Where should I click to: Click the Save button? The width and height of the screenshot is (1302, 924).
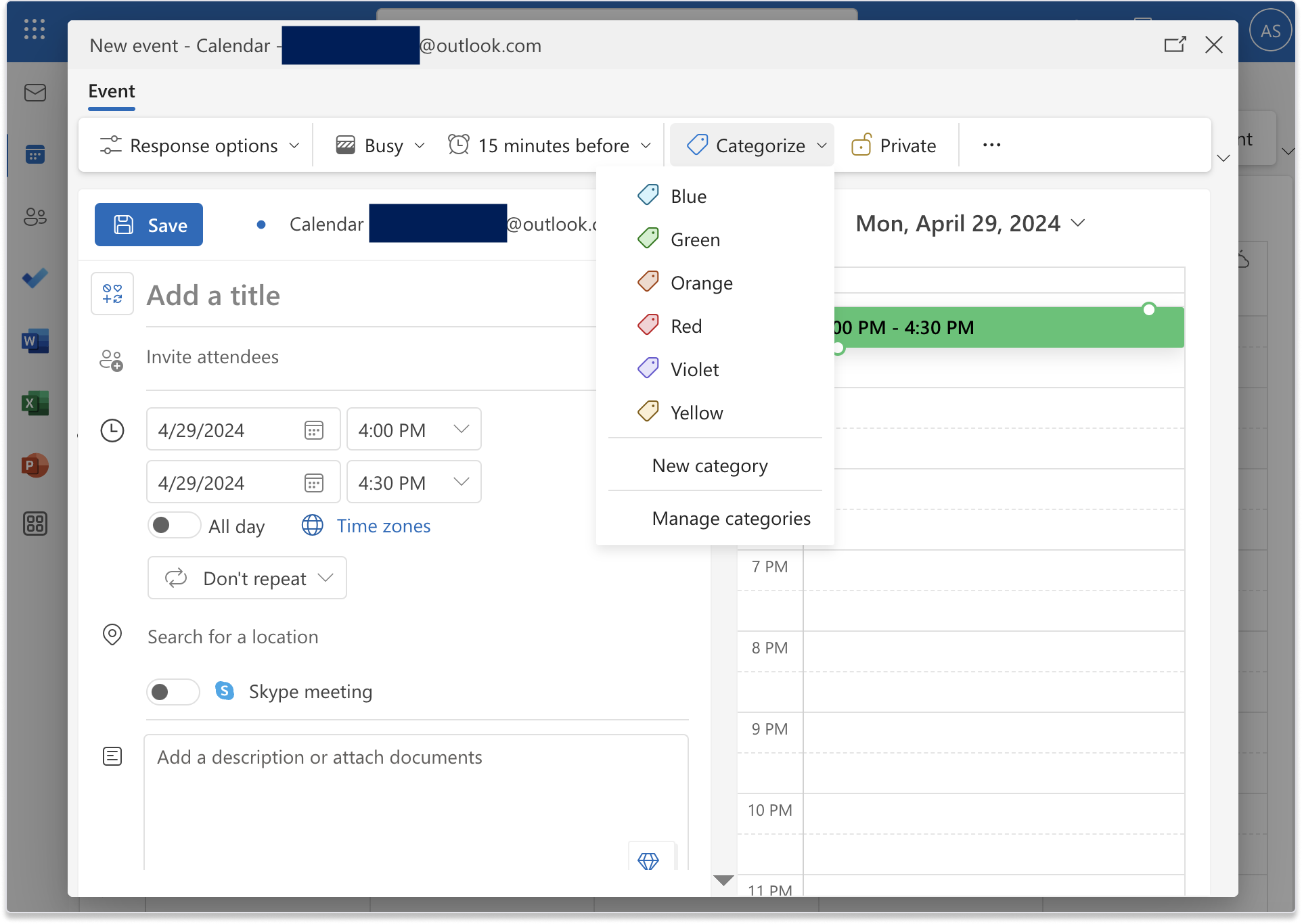coord(148,224)
